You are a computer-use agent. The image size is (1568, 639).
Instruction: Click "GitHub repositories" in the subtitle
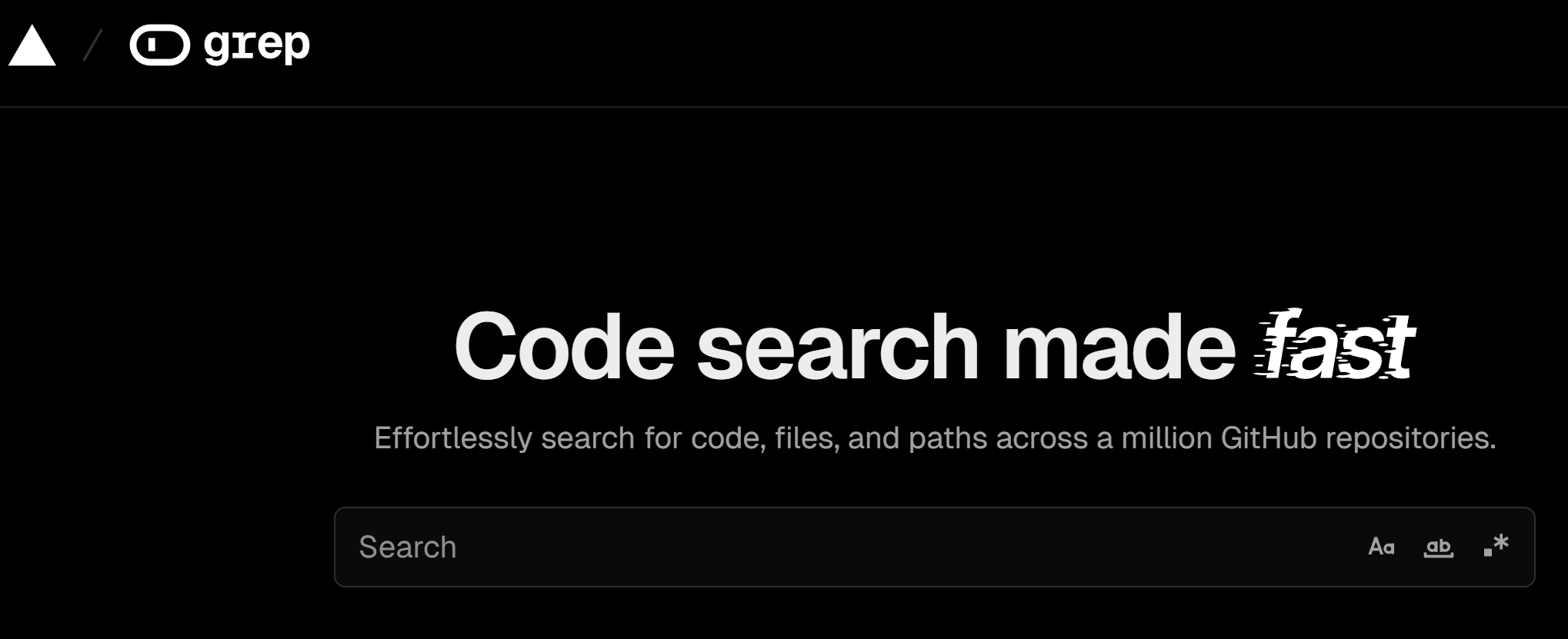click(x=1358, y=438)
